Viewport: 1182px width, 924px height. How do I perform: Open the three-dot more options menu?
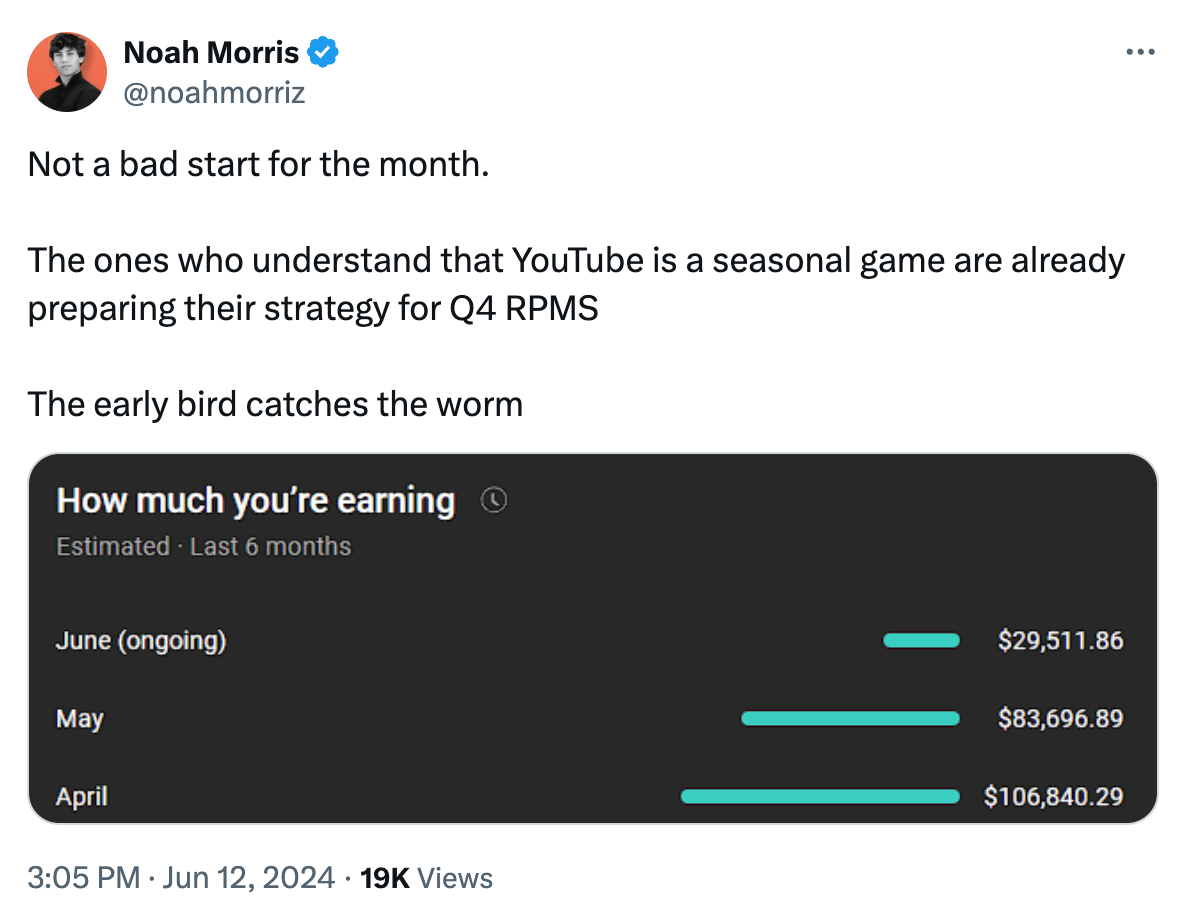[x=1140, y=52]
